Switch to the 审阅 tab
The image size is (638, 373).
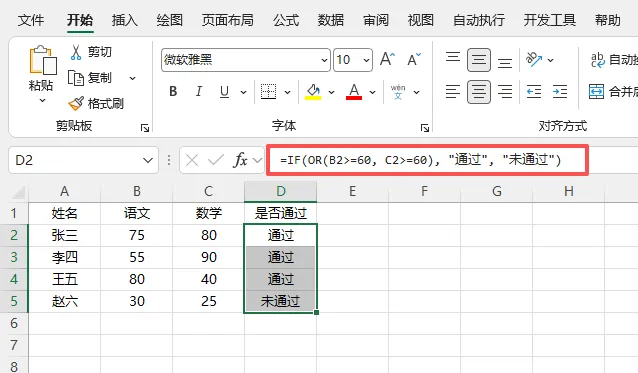376,20
